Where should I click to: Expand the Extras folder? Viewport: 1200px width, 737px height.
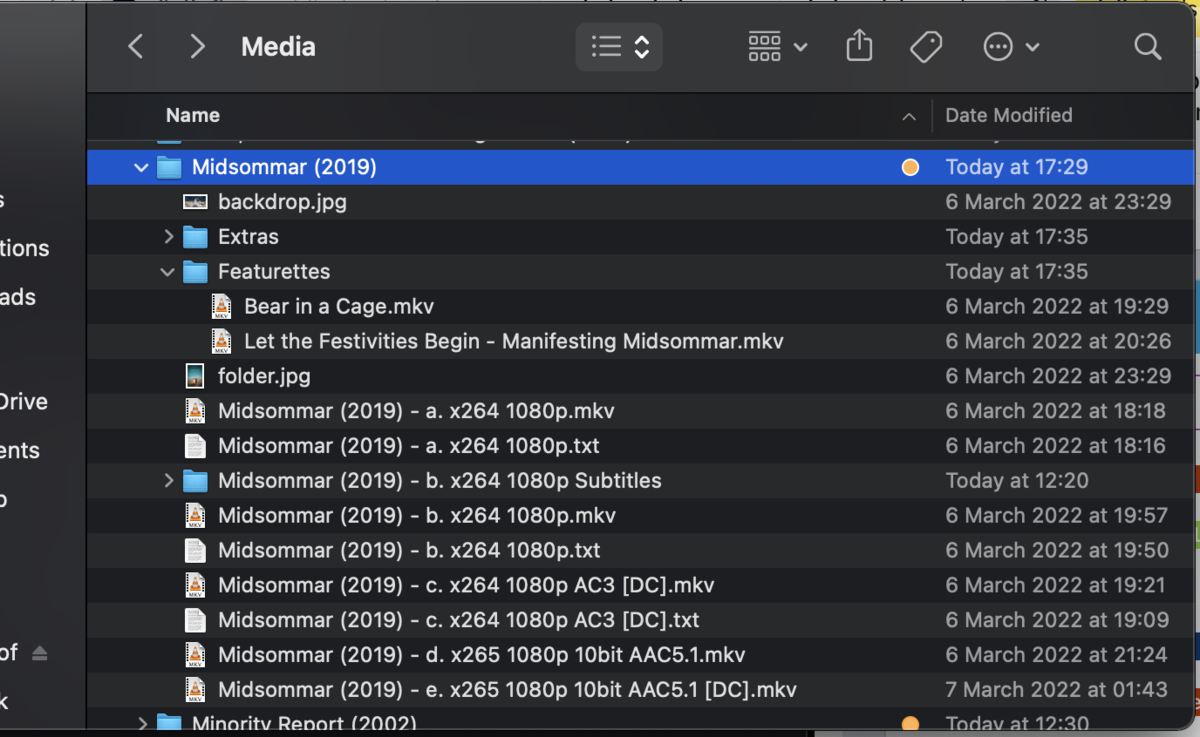170,236
